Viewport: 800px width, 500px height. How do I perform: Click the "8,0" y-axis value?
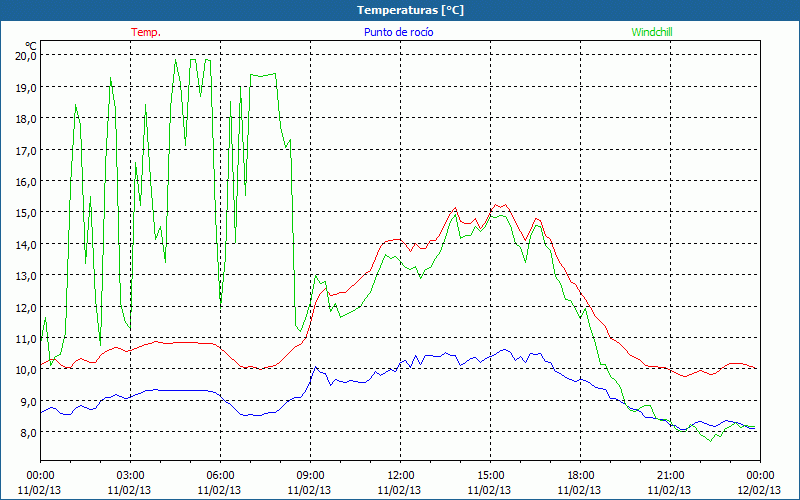tap(29, 433)
